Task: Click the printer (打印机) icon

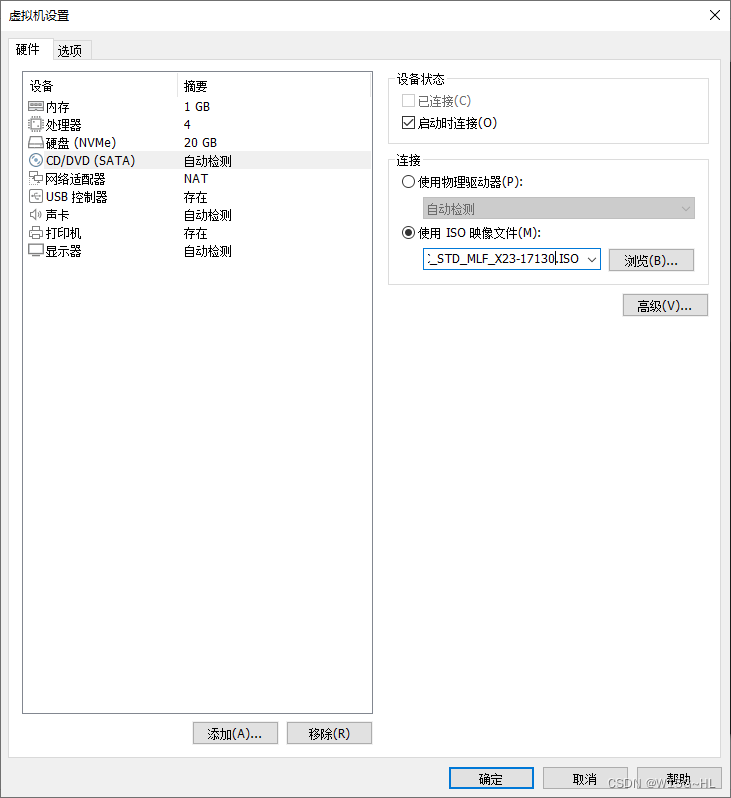Action: (x=36, y=233)
